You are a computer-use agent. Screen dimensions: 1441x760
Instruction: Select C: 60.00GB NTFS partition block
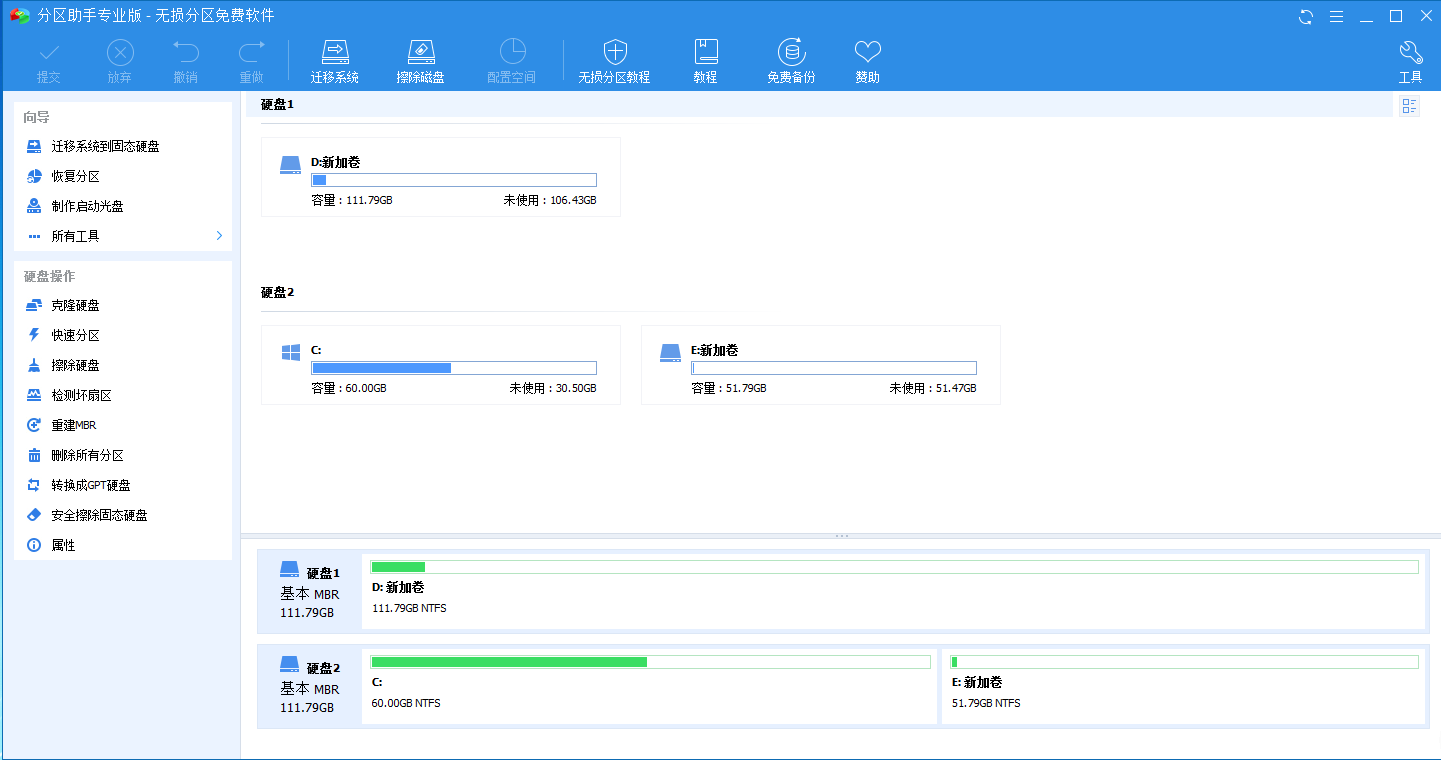(x=650, y=686)
